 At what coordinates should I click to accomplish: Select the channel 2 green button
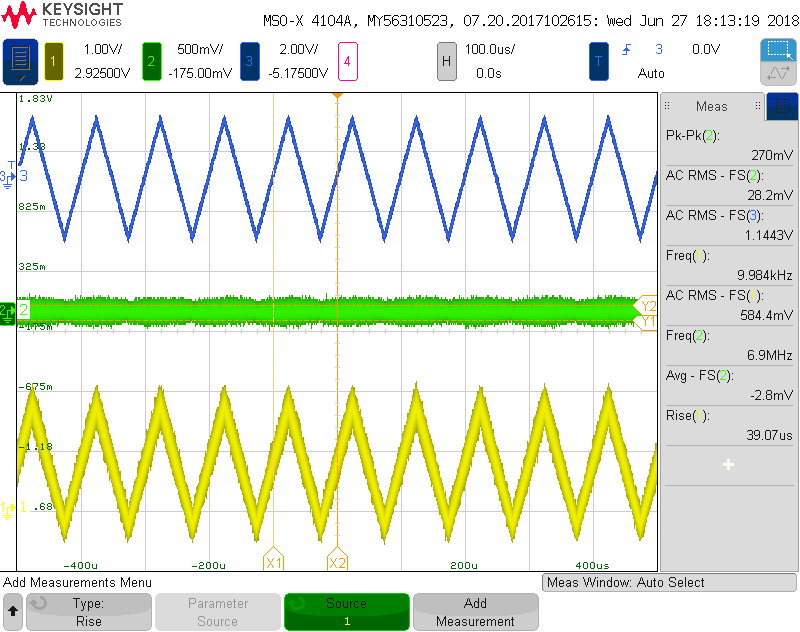tap(152, 61)
